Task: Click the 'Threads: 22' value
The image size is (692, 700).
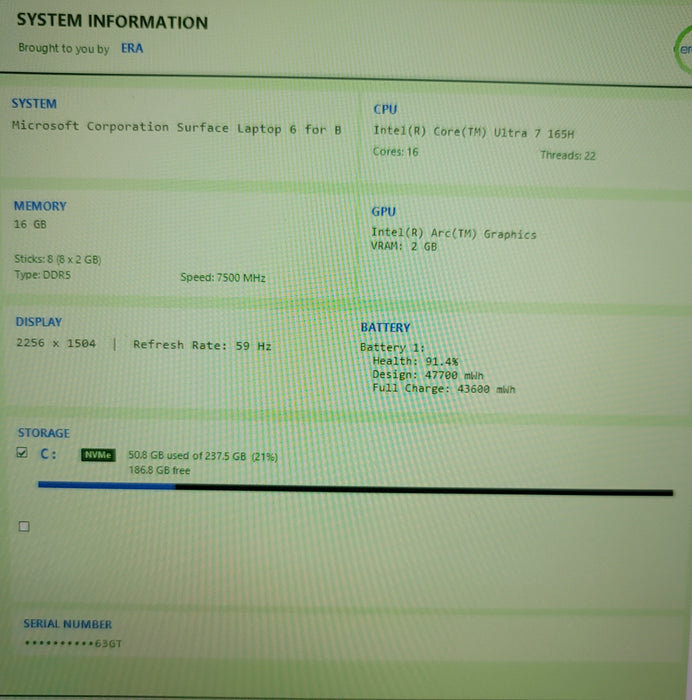Action: tap(568, 155)
